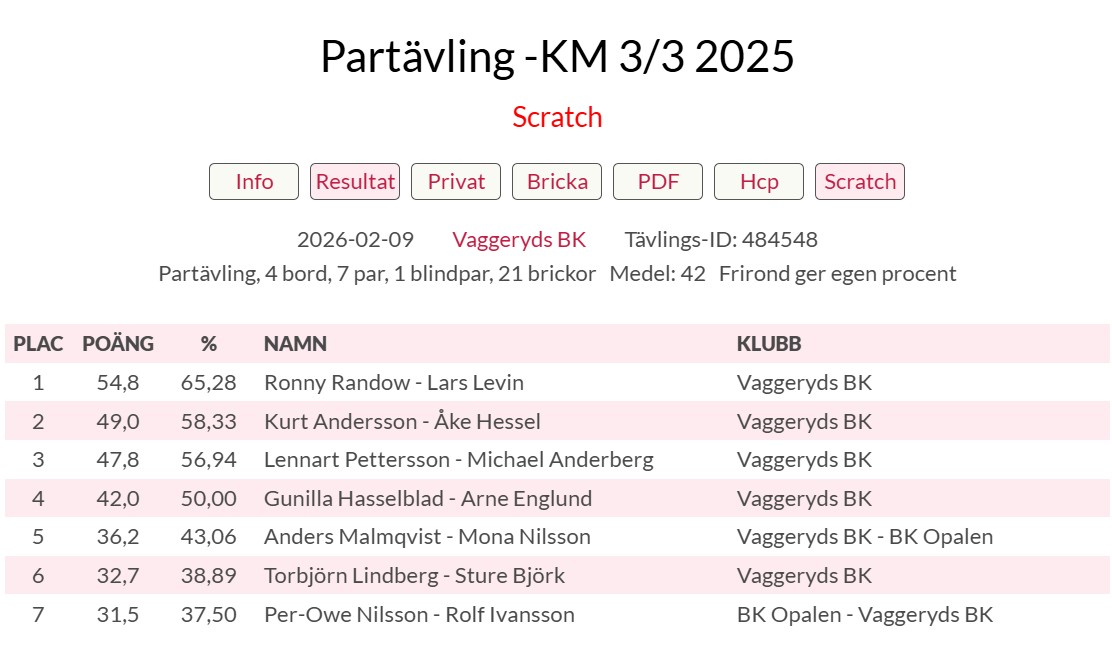The width and height of the screenshot is (1112, 659).
Task: Open Torbjörn Lindberg - Sture Björk row
Action: click(x=414, y=576)
